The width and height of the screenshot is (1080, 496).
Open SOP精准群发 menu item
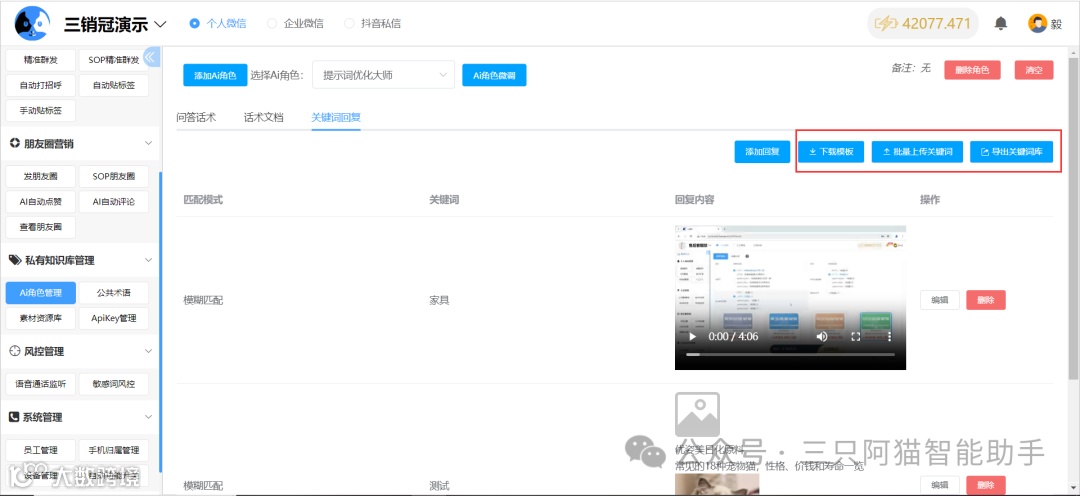coord(114,60)
